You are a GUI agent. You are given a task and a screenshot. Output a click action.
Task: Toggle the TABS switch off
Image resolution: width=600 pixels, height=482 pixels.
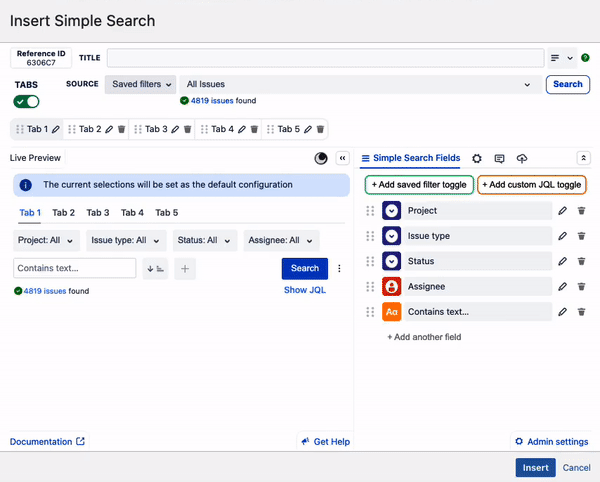pyautogui.click(x=27, y=101)
